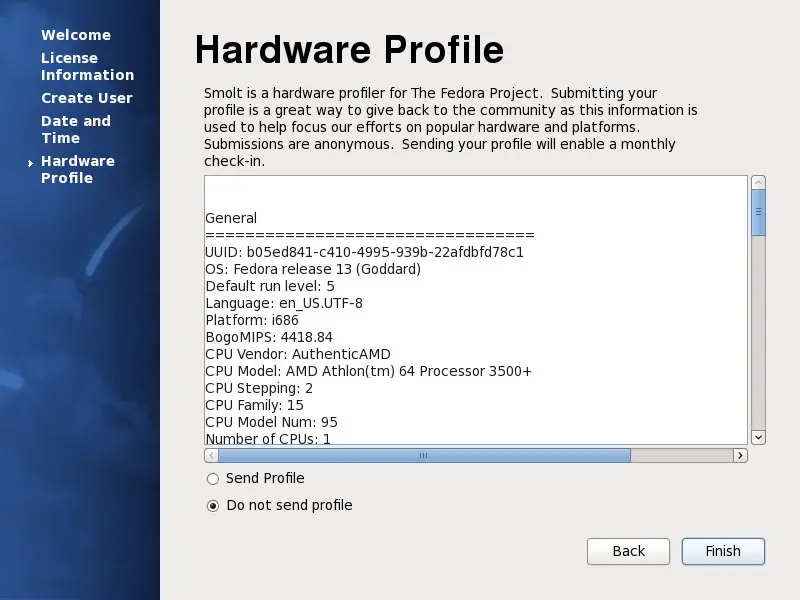Viewport: 800px width, 600px height.
Task: Click the 'CPU Vendor: AuthenticAMD' line
Action: click(298, 354)
